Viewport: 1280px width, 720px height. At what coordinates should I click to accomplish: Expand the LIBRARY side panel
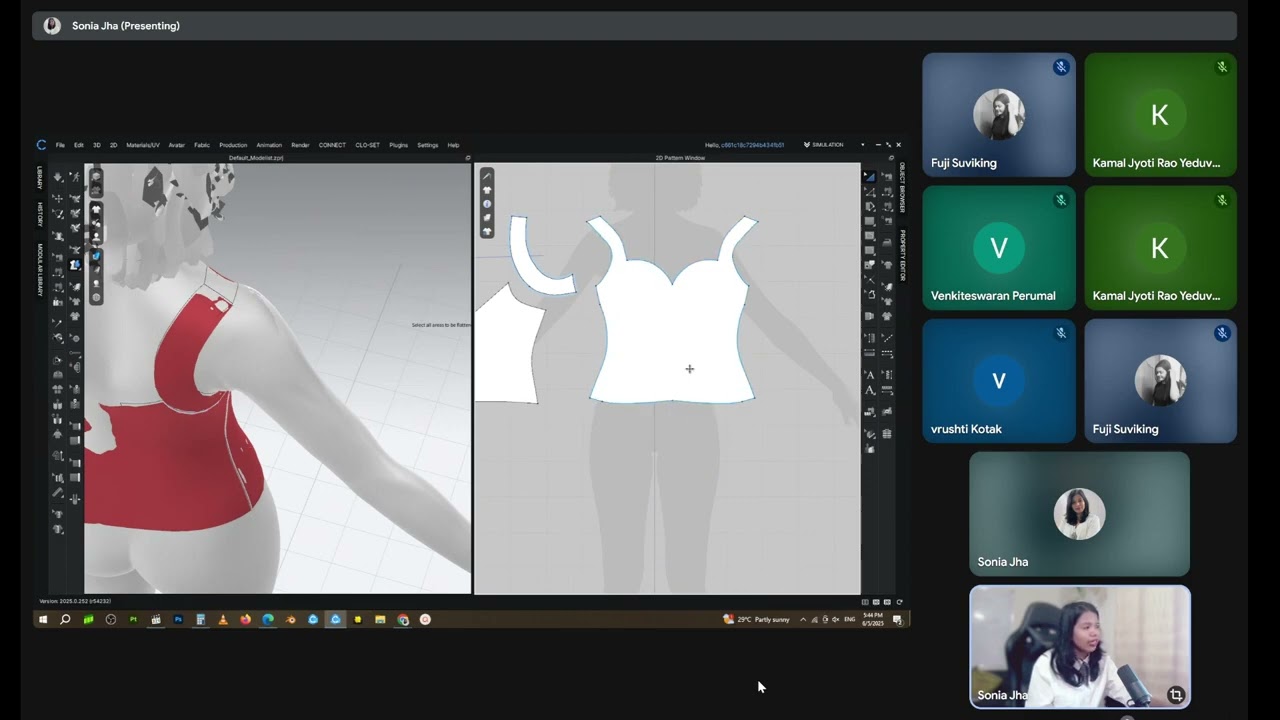[x=40, y=177]
